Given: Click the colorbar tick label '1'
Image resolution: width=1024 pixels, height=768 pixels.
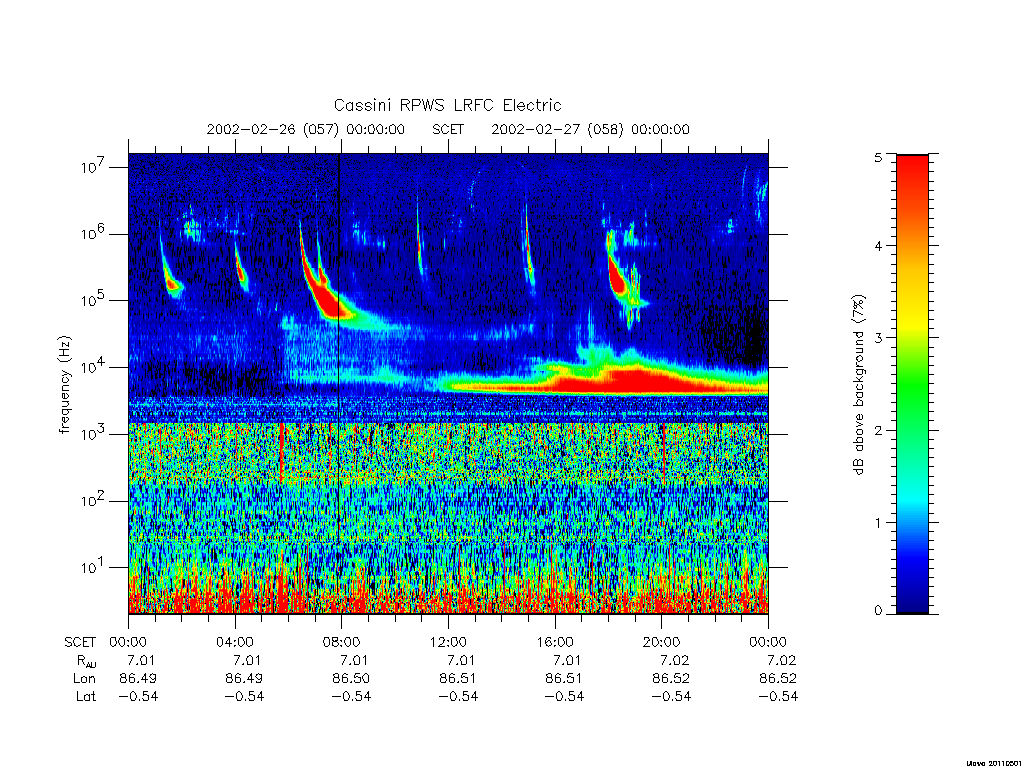Looking at the screenshot, I should [x=878, y=522].
